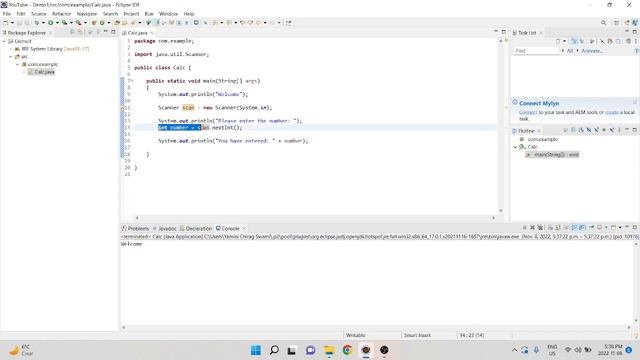Click the create local task link
This screenshot has height=360, width=640.
click(611, 112)
